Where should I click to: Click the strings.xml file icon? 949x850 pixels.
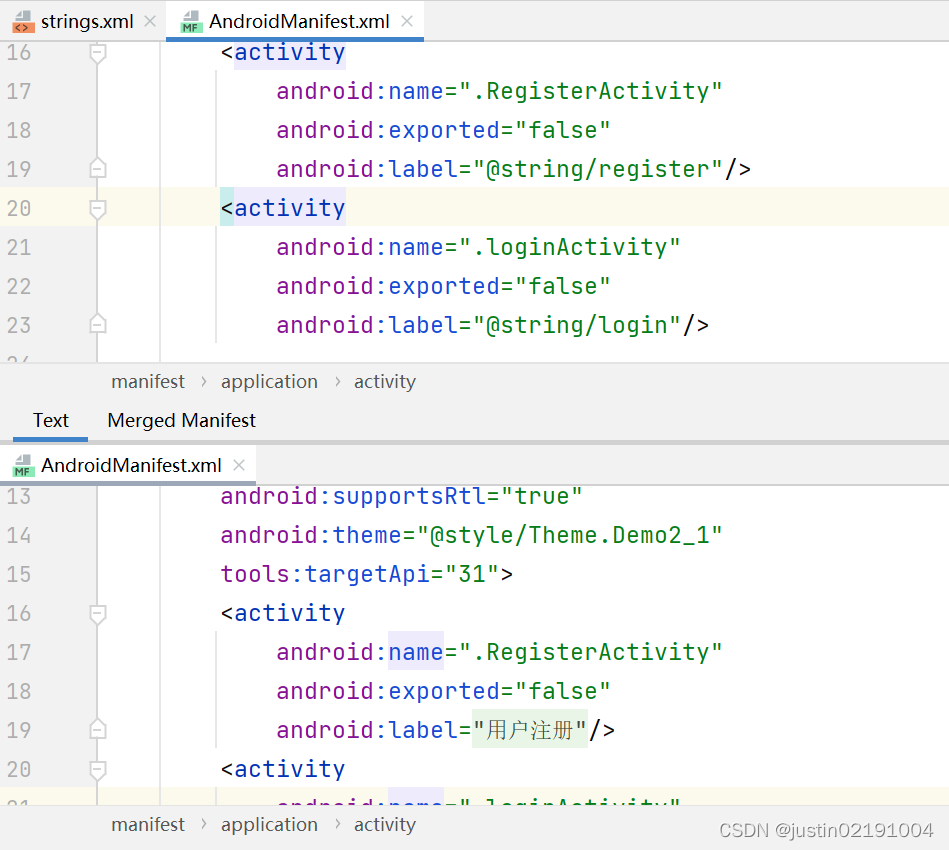(x=23, y=22)
